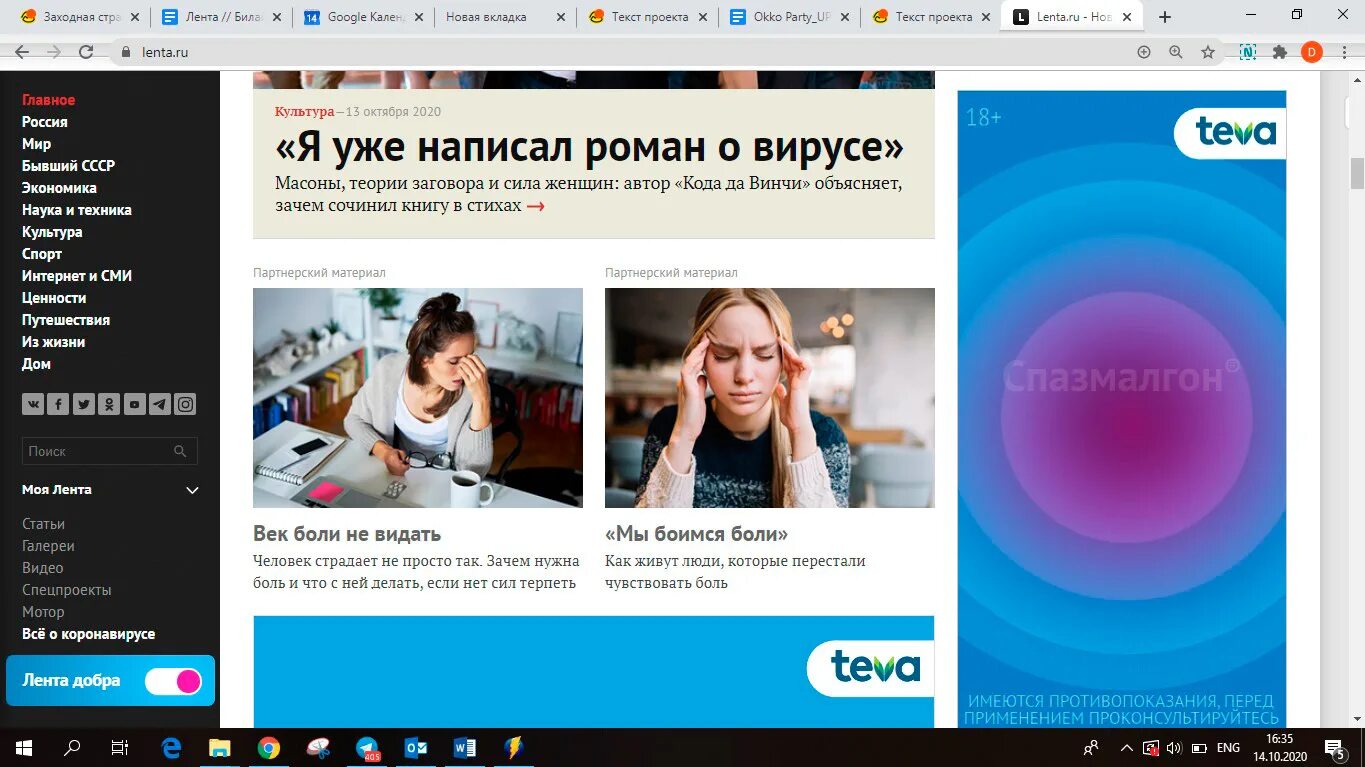This screenshot has height=767, width=1365.
Task: Open Lenta's Odnoklassniki page icon
Action: [109, 404]
